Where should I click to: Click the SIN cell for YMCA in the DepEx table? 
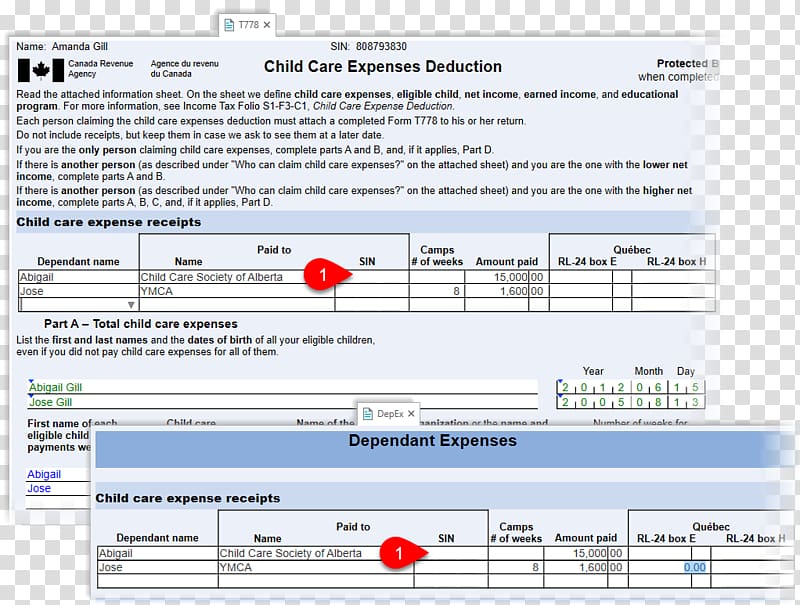(451, 567)
